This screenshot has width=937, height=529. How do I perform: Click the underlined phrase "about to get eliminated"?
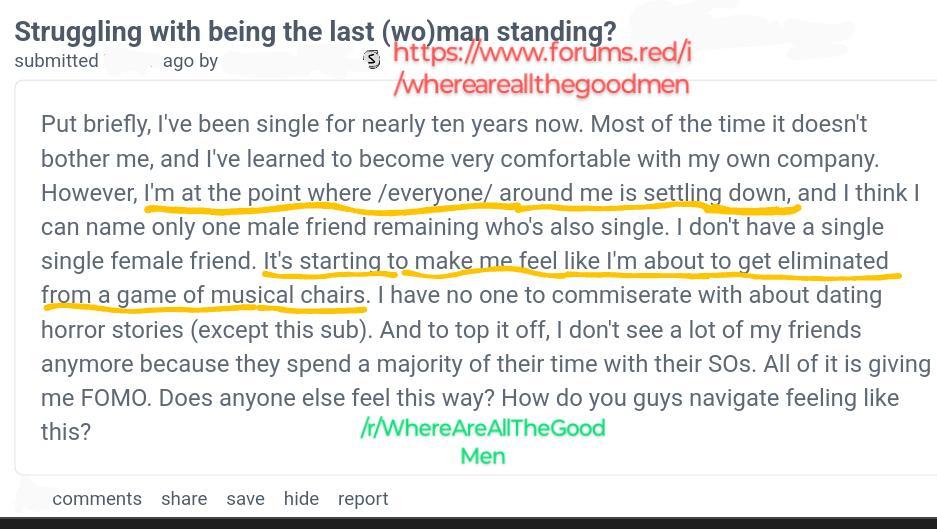point(766,262)
